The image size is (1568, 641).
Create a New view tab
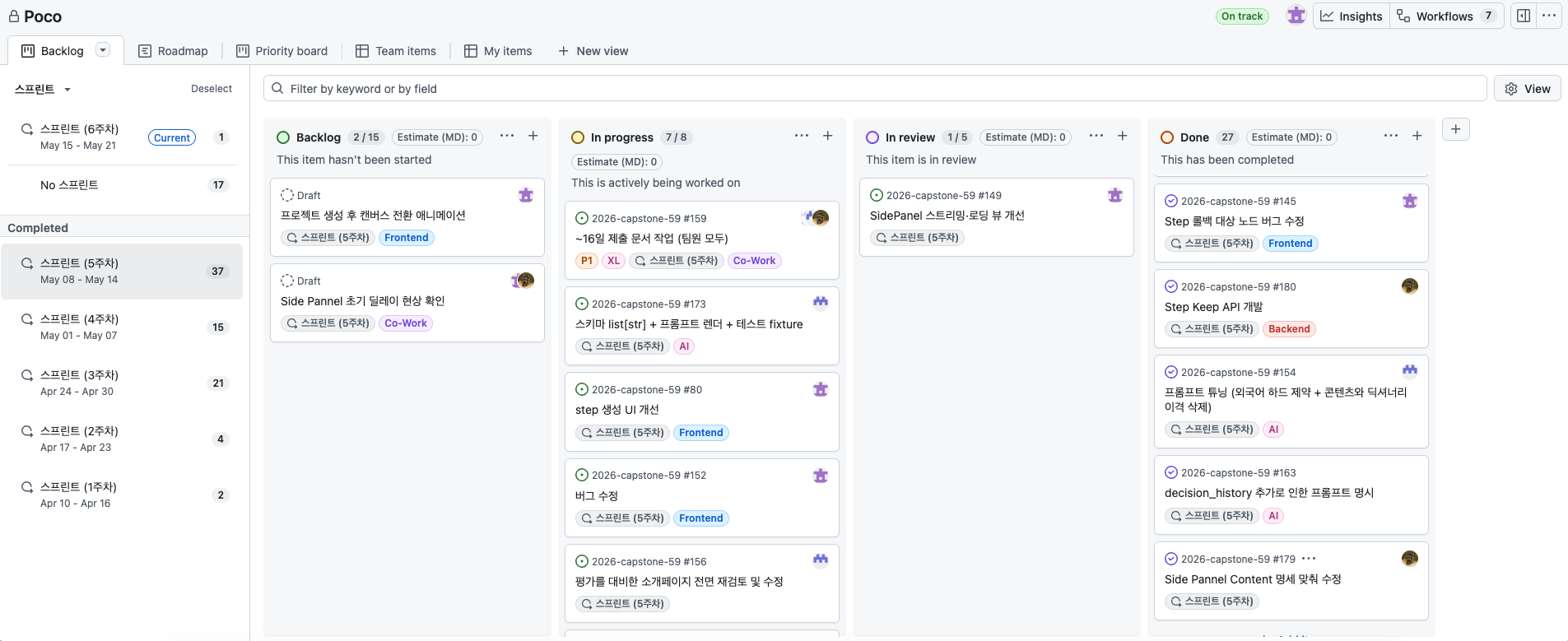tap(593, 51)
